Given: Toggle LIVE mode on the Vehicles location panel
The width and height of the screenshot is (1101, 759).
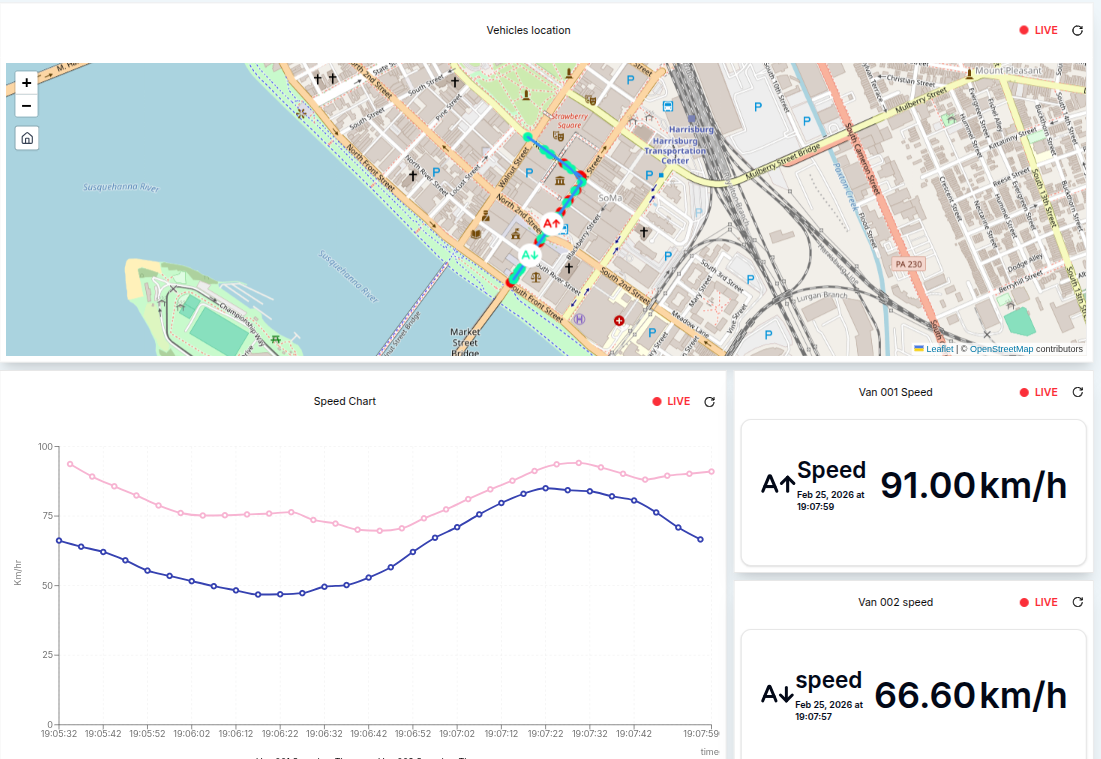Looking at the screenshot, I should coord(1038,30).
